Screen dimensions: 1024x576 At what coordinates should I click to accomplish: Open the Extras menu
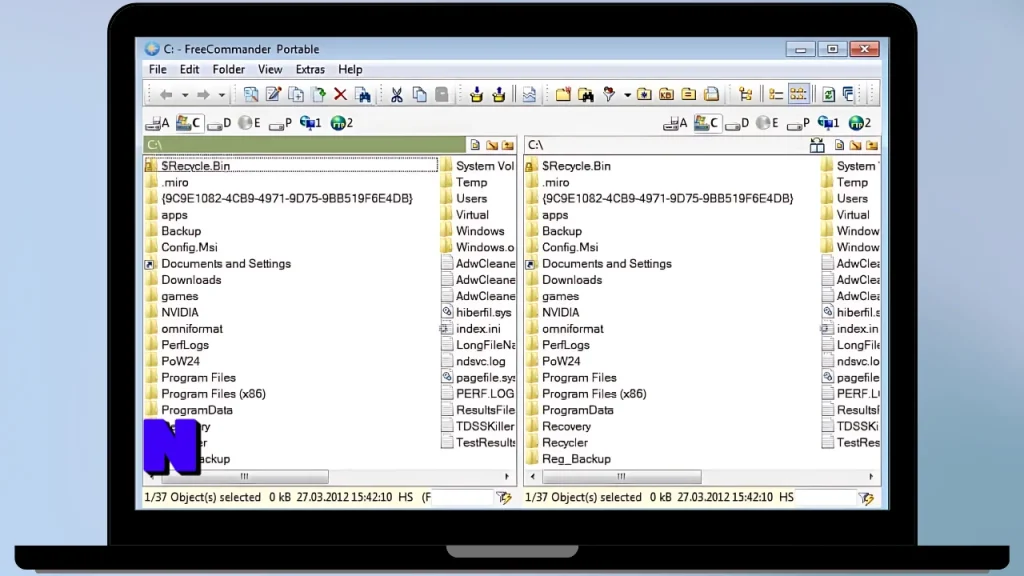click(x=310, y=69)
